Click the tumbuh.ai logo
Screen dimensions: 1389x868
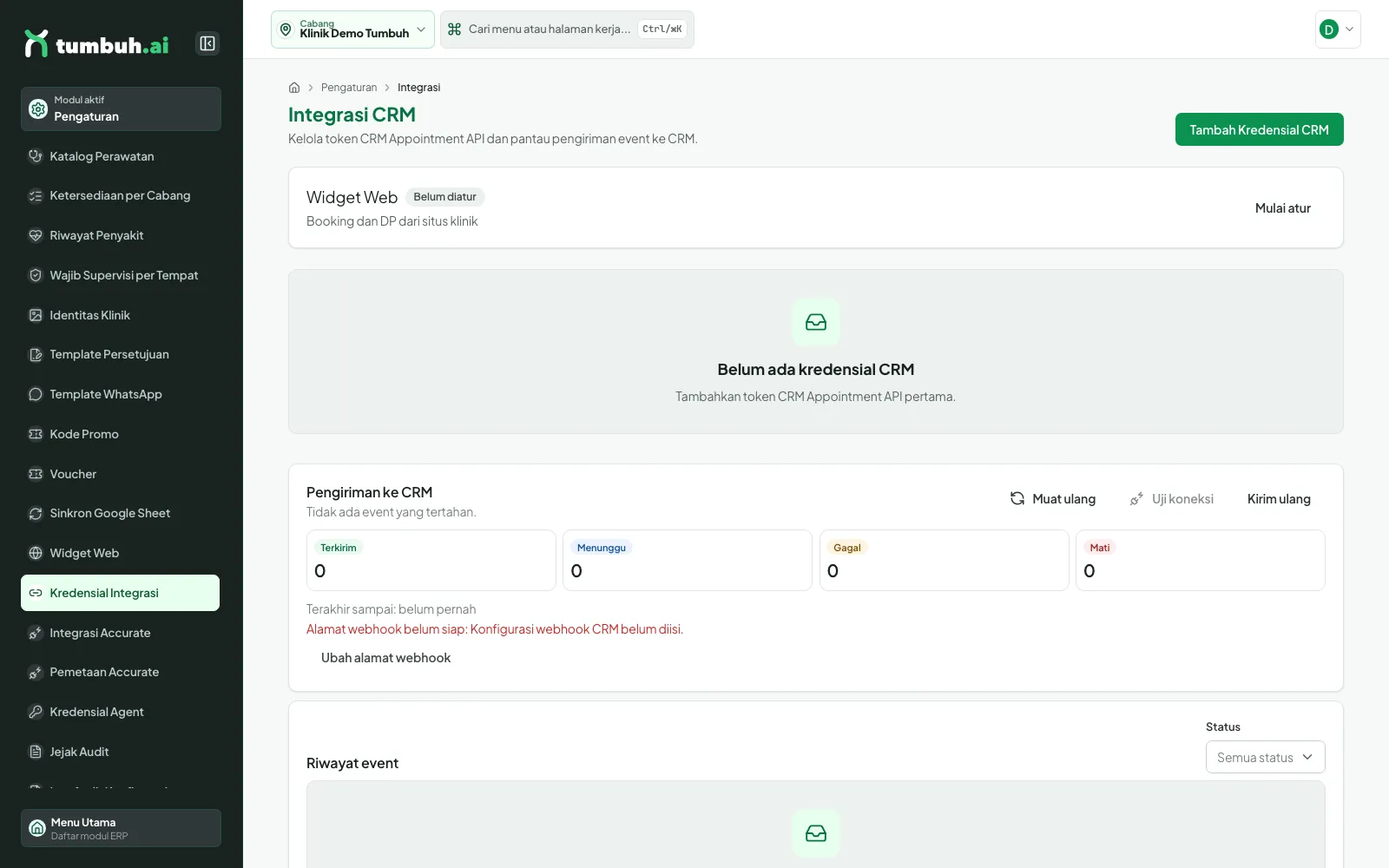coord(96,43)
